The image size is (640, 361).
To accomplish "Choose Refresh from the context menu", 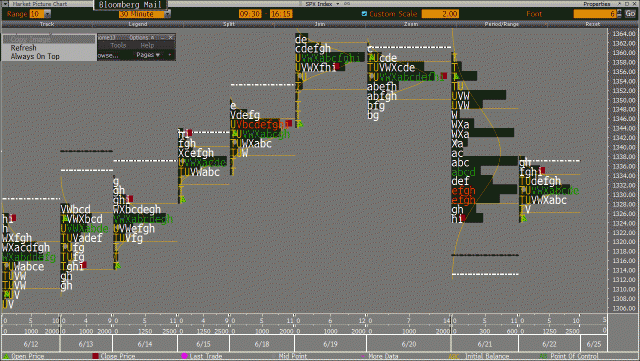I will (x=24, y=48).
